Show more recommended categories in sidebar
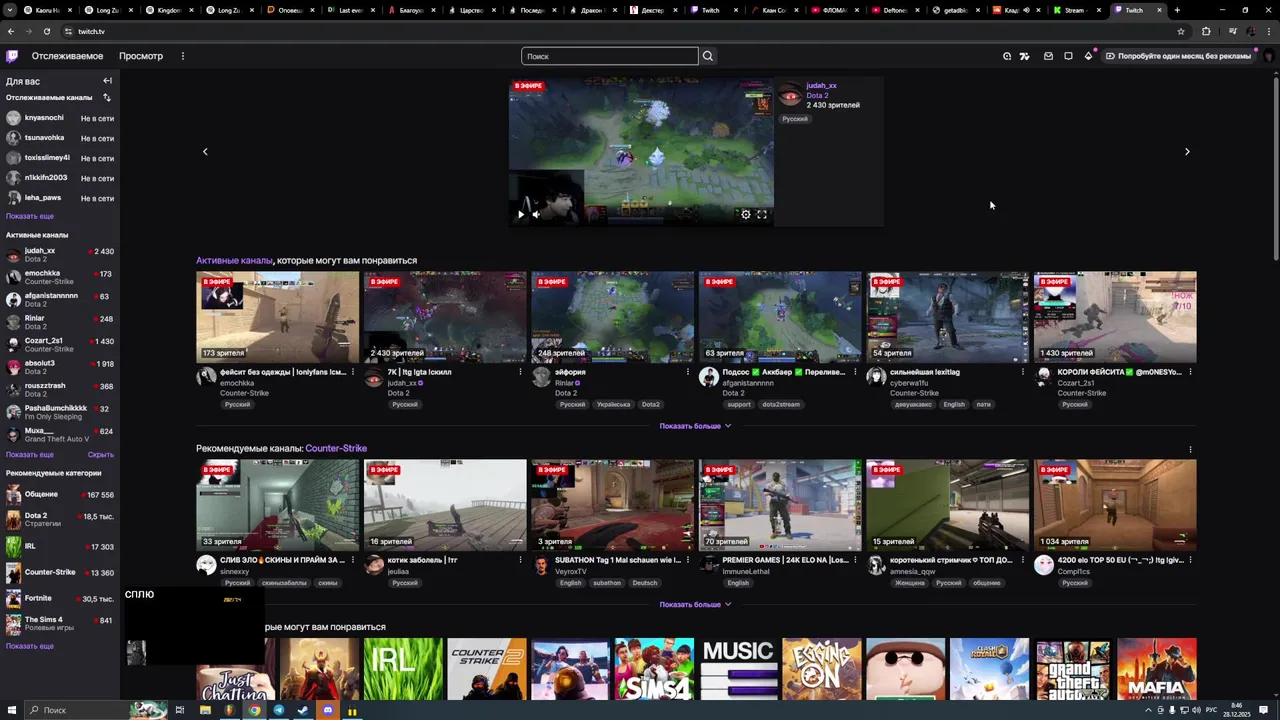Screen dimensions: 1280x720 coord(30,646)
